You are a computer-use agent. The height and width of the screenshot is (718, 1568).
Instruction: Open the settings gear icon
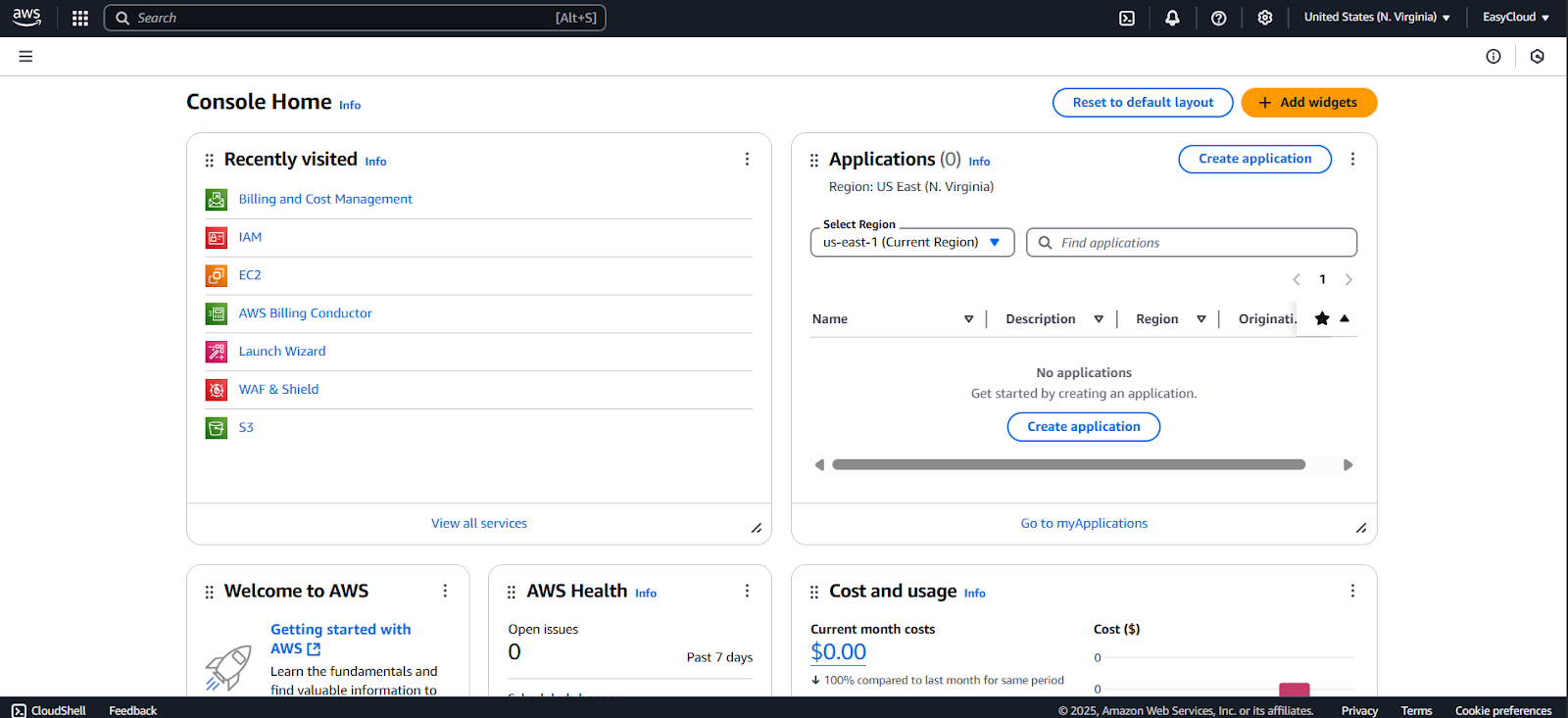click(x=1265, y=18)
